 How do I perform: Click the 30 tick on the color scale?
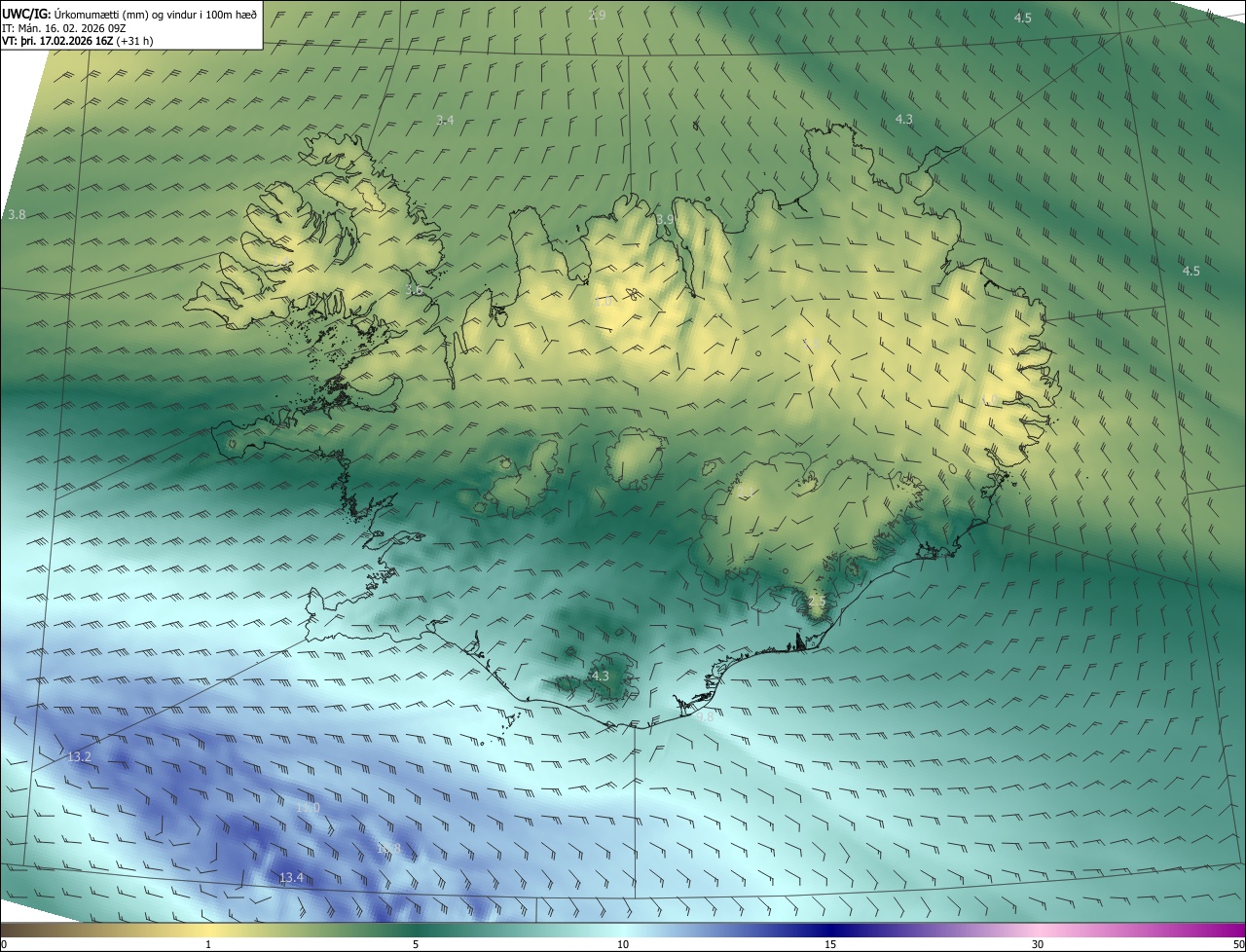[x=1038, y=944]
